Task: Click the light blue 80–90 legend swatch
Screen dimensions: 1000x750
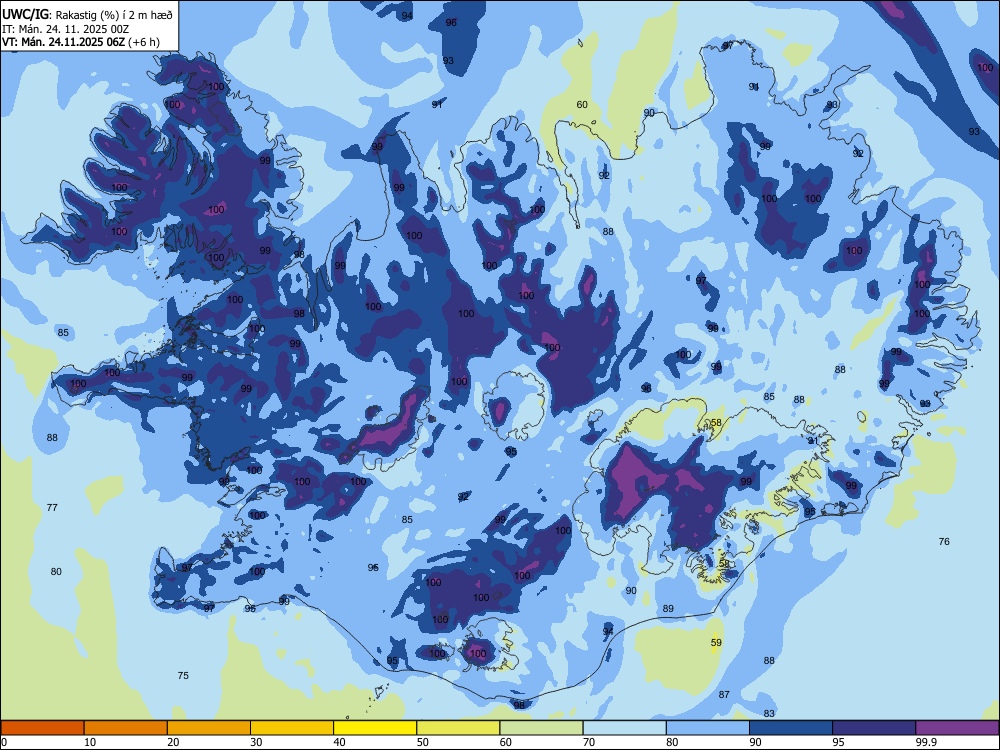Action: tap(708, 728)
